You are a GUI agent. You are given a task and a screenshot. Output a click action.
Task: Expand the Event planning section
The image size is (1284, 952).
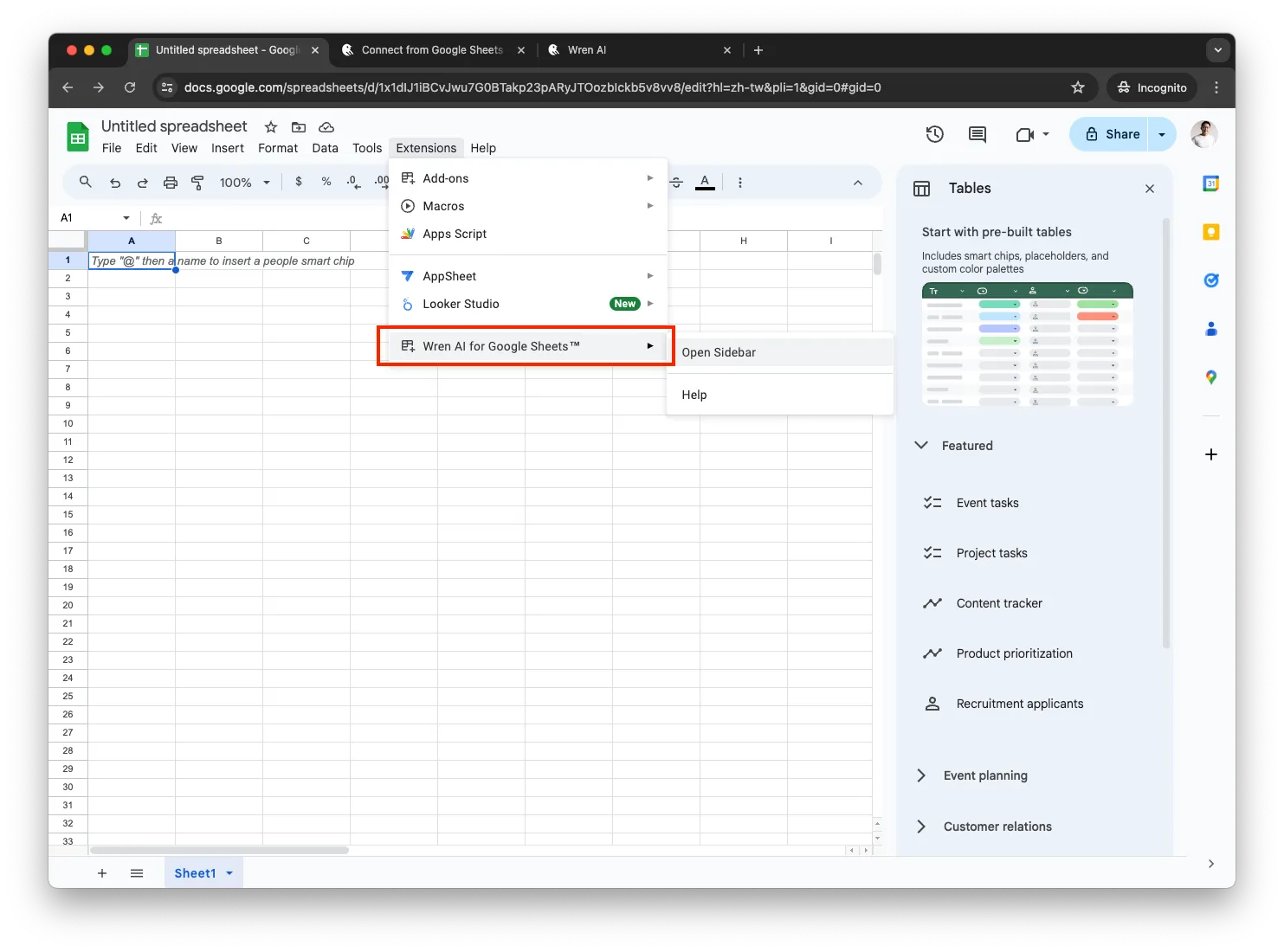point(921,775)
